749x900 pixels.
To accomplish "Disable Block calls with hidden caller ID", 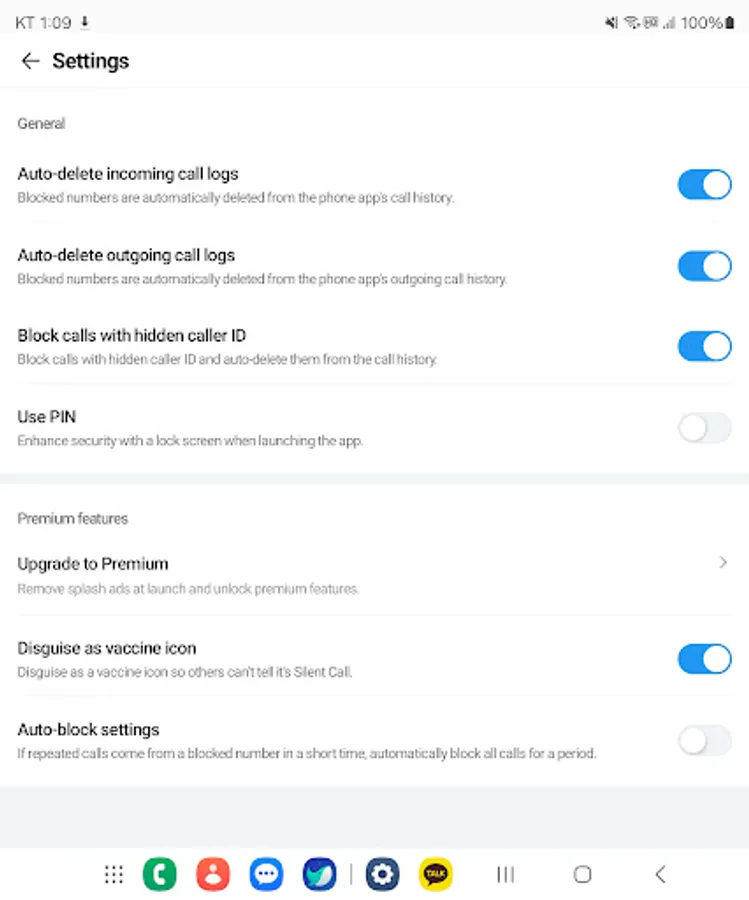I will 704,346.
